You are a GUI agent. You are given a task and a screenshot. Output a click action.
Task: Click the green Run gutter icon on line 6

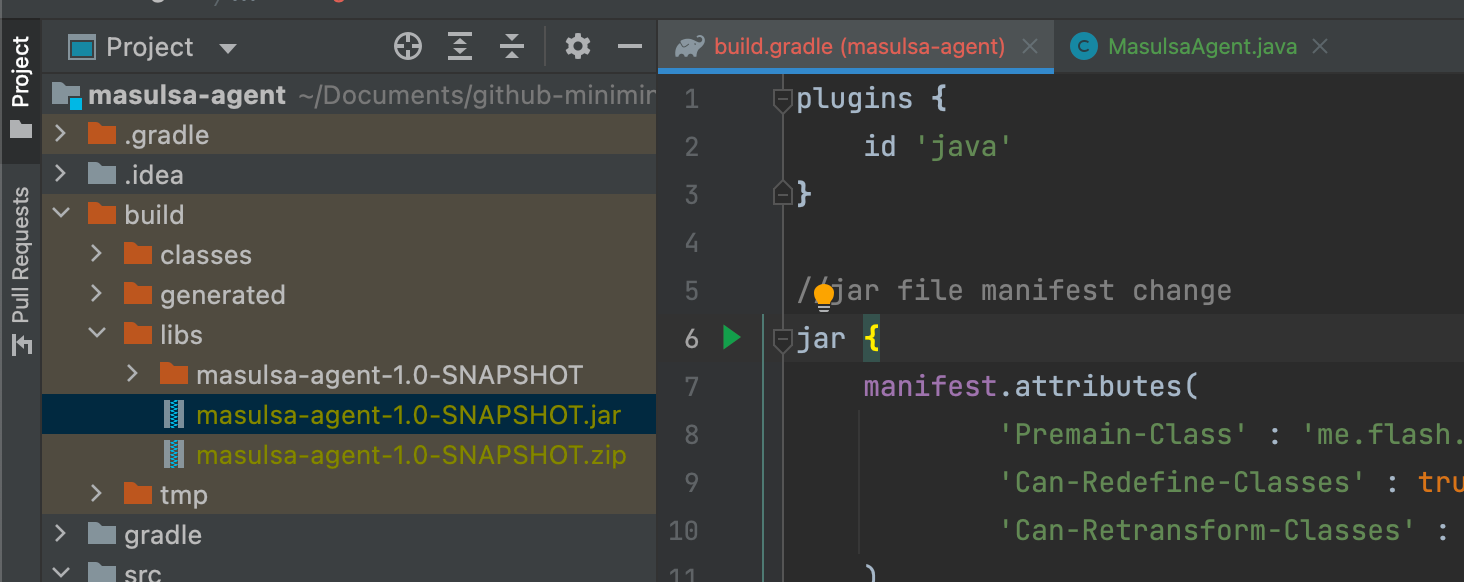point(731,338)
